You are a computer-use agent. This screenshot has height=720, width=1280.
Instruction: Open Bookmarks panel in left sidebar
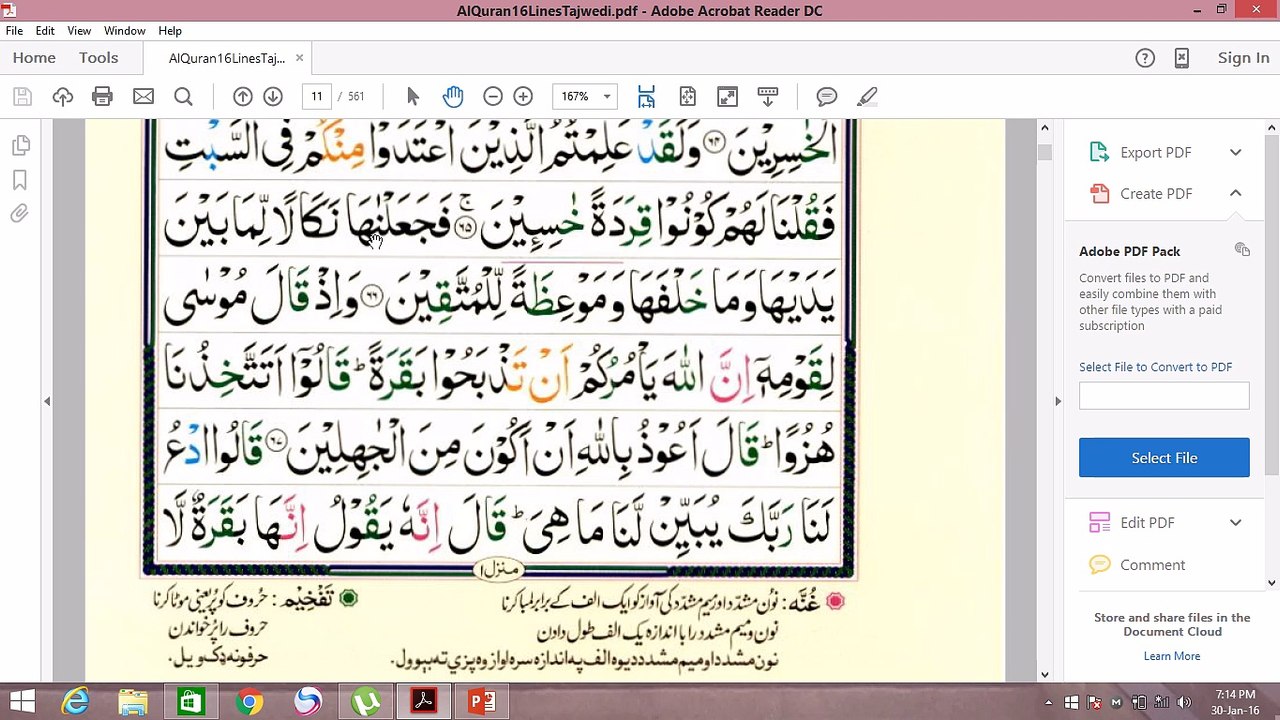pyautogui.click(x=20, y=180)
